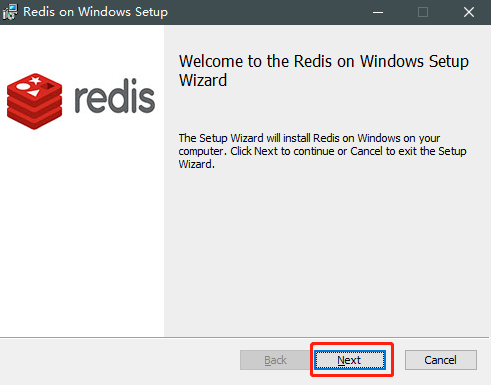Click the red Redis cube logo
491x385 pixels.
point(34,101)
